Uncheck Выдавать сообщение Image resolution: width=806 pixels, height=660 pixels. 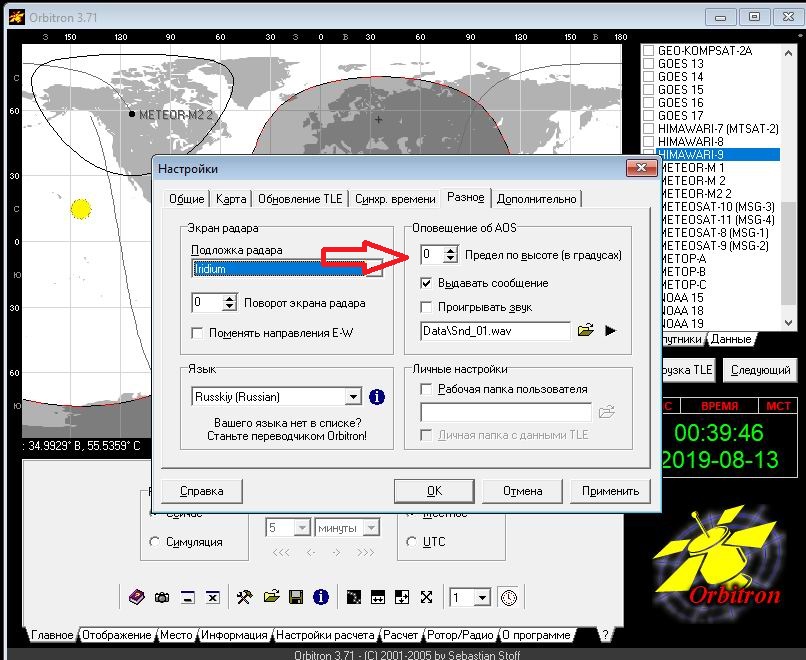(426, 283)
